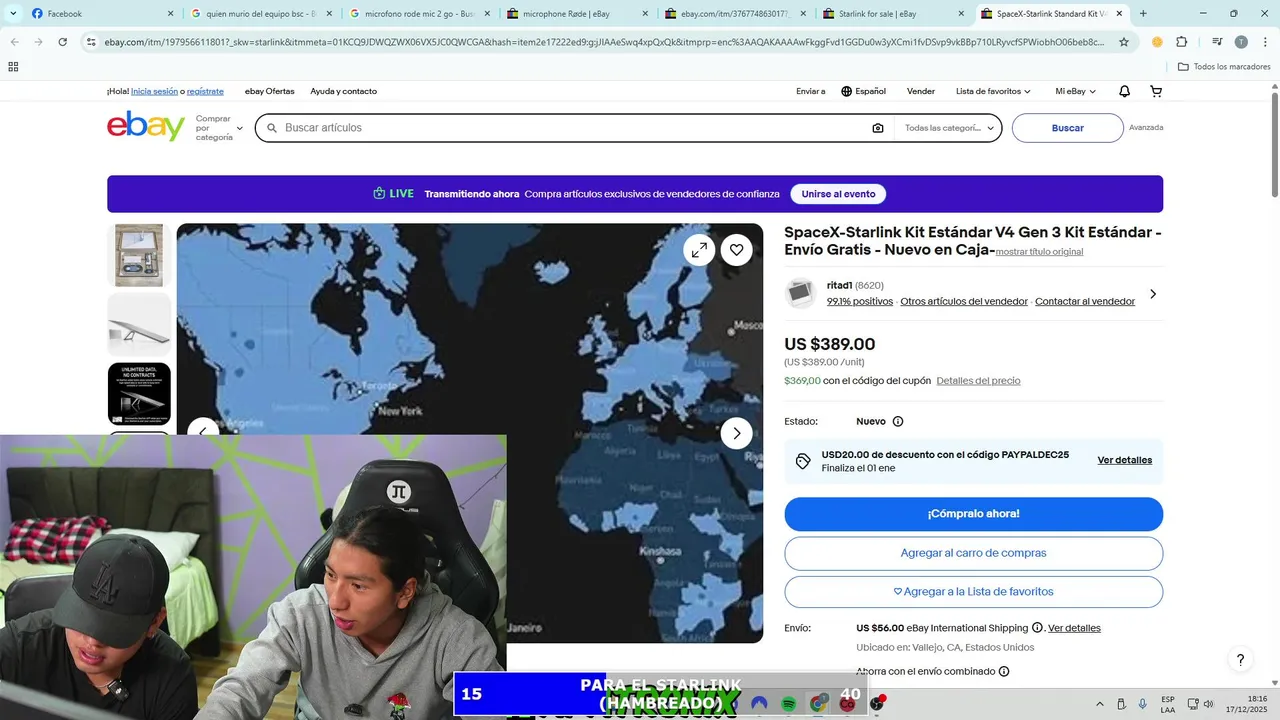Click the blue Buscar button
The image size is (1280, 720).
[1068, 128]
